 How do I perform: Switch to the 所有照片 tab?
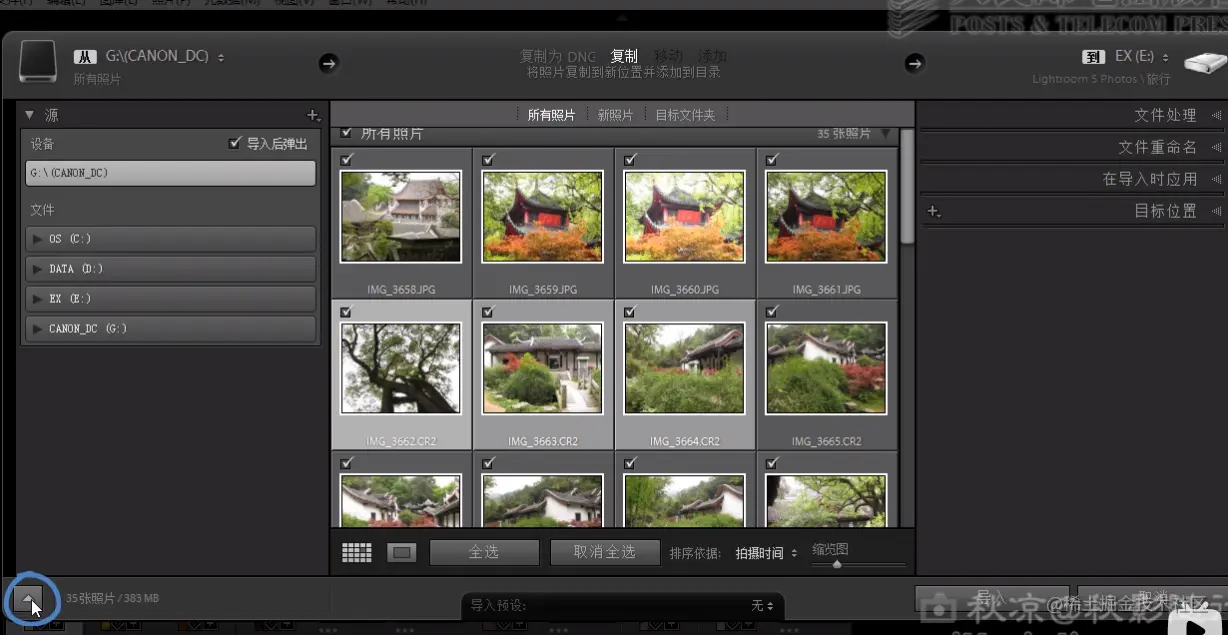[551, 115]
